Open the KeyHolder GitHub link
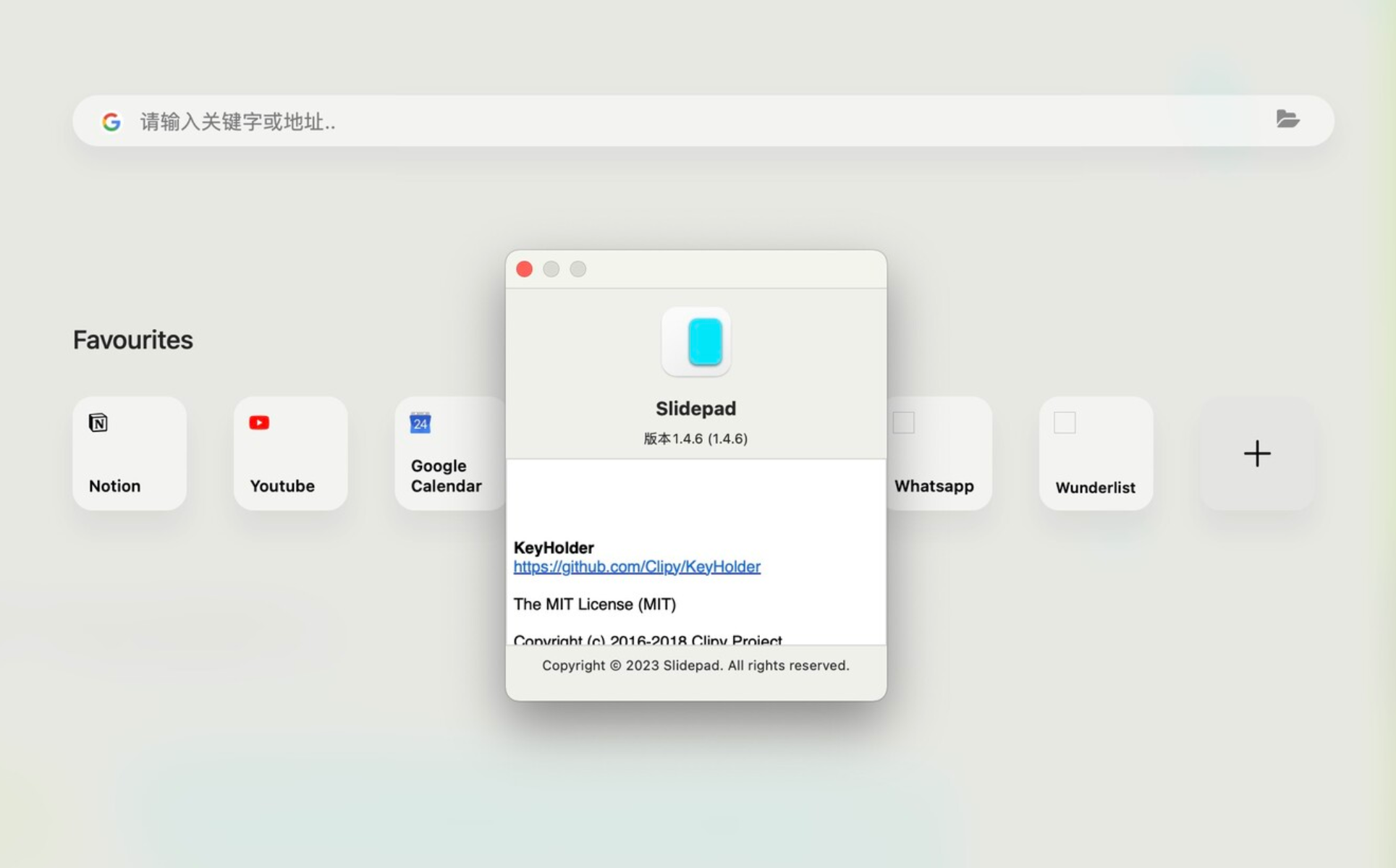The image size is (1396, 868). (x=637, y=567)
